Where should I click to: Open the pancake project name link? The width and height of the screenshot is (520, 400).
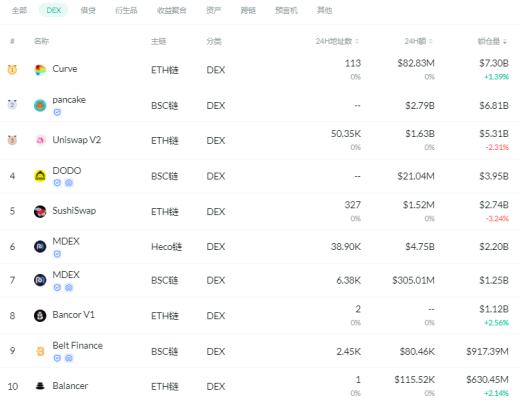tap(69, 100)
